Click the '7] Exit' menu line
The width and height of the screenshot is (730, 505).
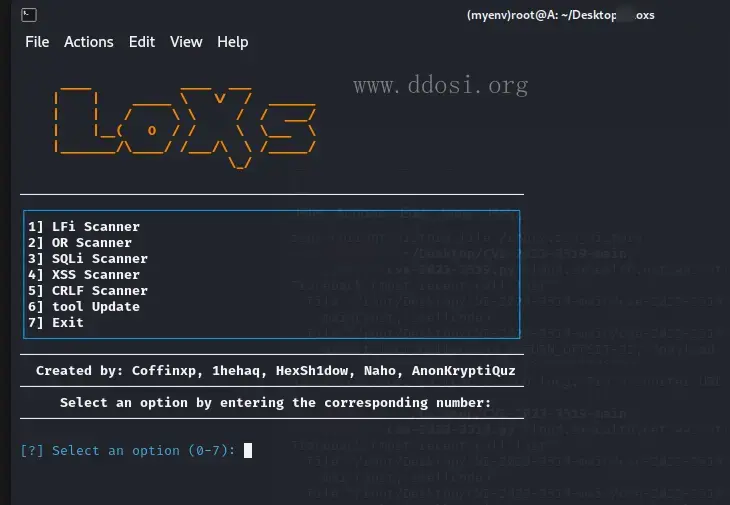(x=55, y=322)
